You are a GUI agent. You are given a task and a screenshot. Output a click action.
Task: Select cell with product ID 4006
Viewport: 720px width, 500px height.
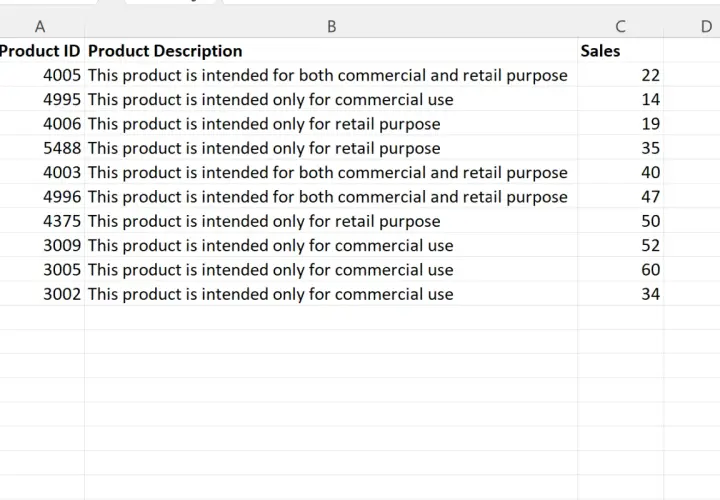click(x=42, y=124)
